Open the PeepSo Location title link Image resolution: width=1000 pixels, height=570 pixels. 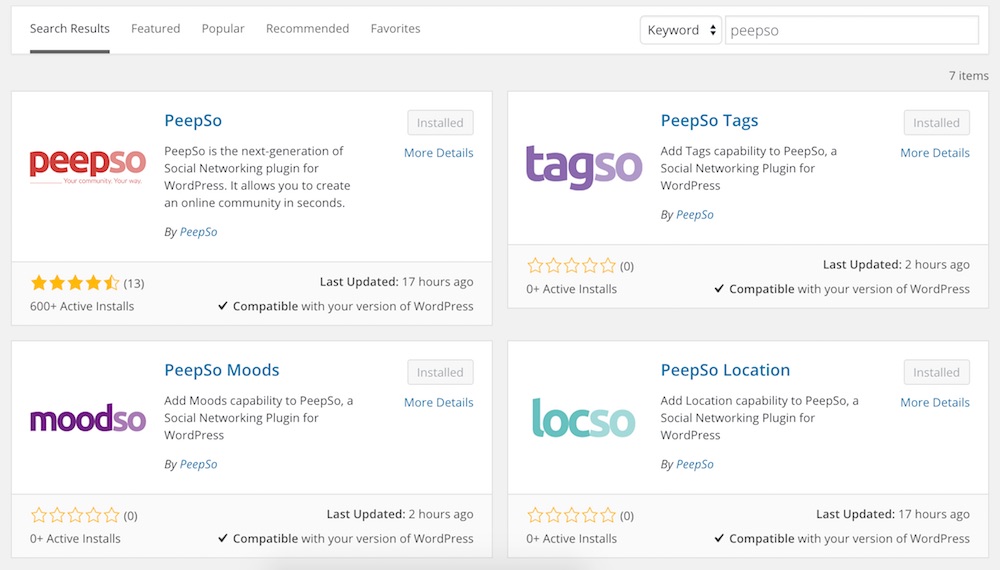(725, 370)
